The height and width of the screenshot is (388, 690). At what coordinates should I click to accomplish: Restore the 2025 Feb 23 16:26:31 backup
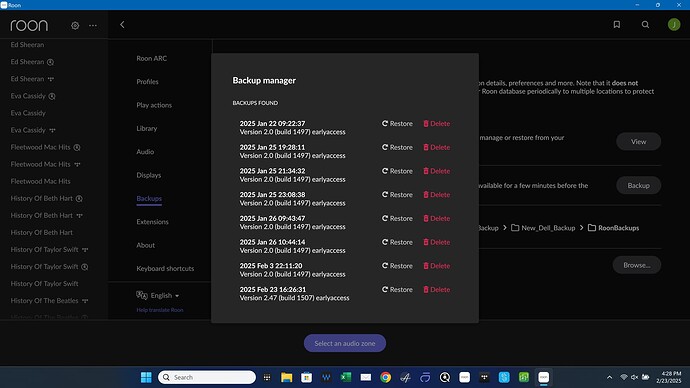(x=397, y=290)
